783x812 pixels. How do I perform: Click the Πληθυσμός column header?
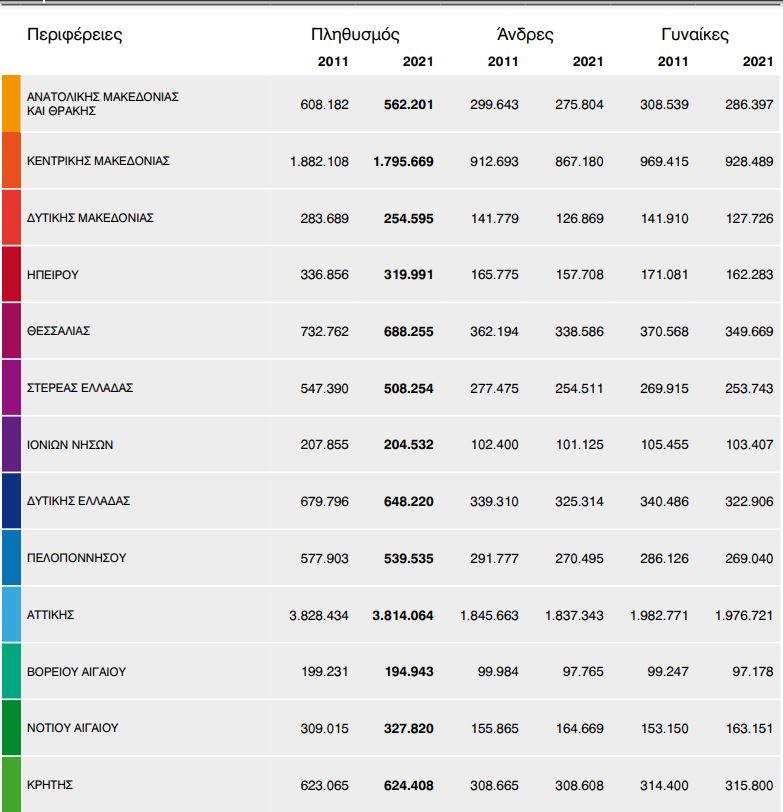tap(355, 35)
